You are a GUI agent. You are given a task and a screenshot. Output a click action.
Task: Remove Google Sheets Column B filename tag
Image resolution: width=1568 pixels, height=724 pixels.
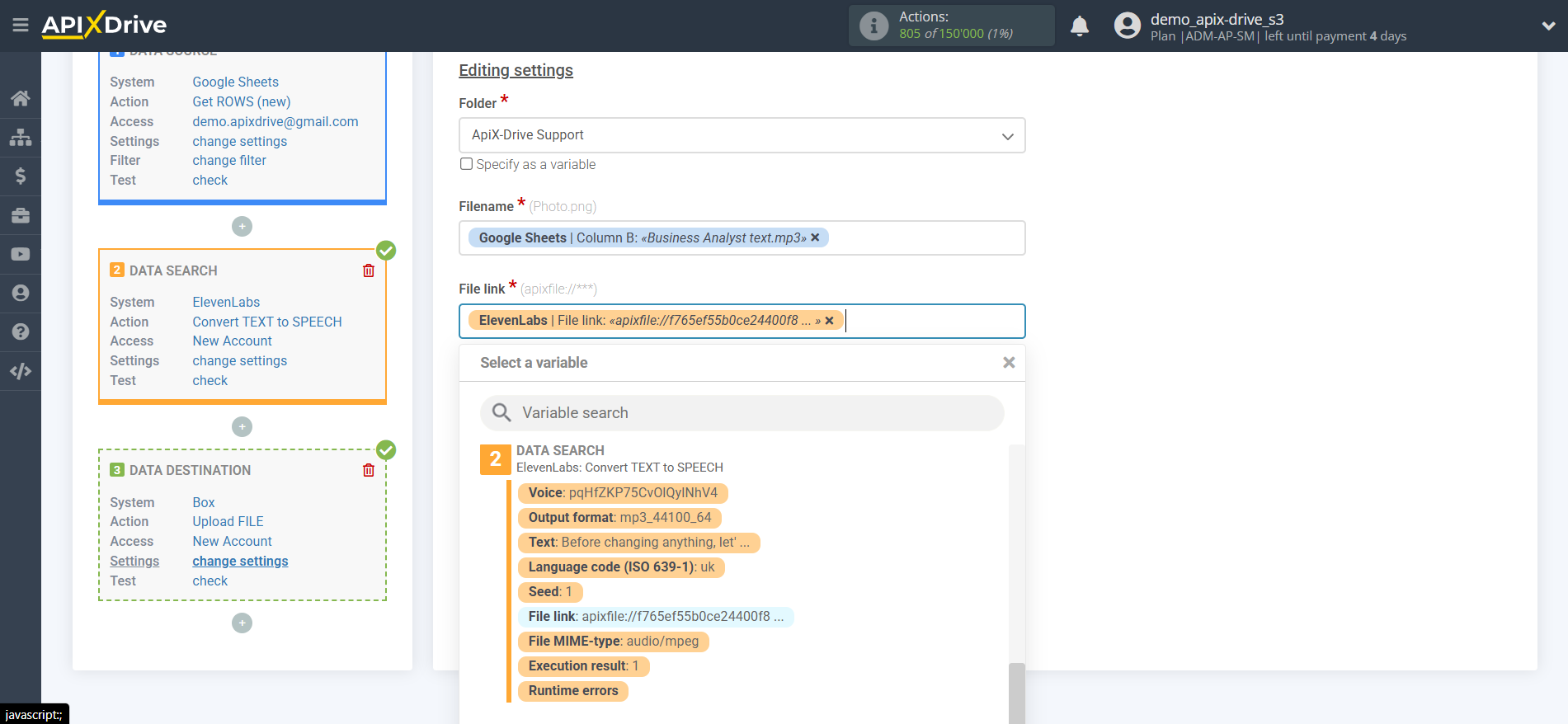(815, 237)
